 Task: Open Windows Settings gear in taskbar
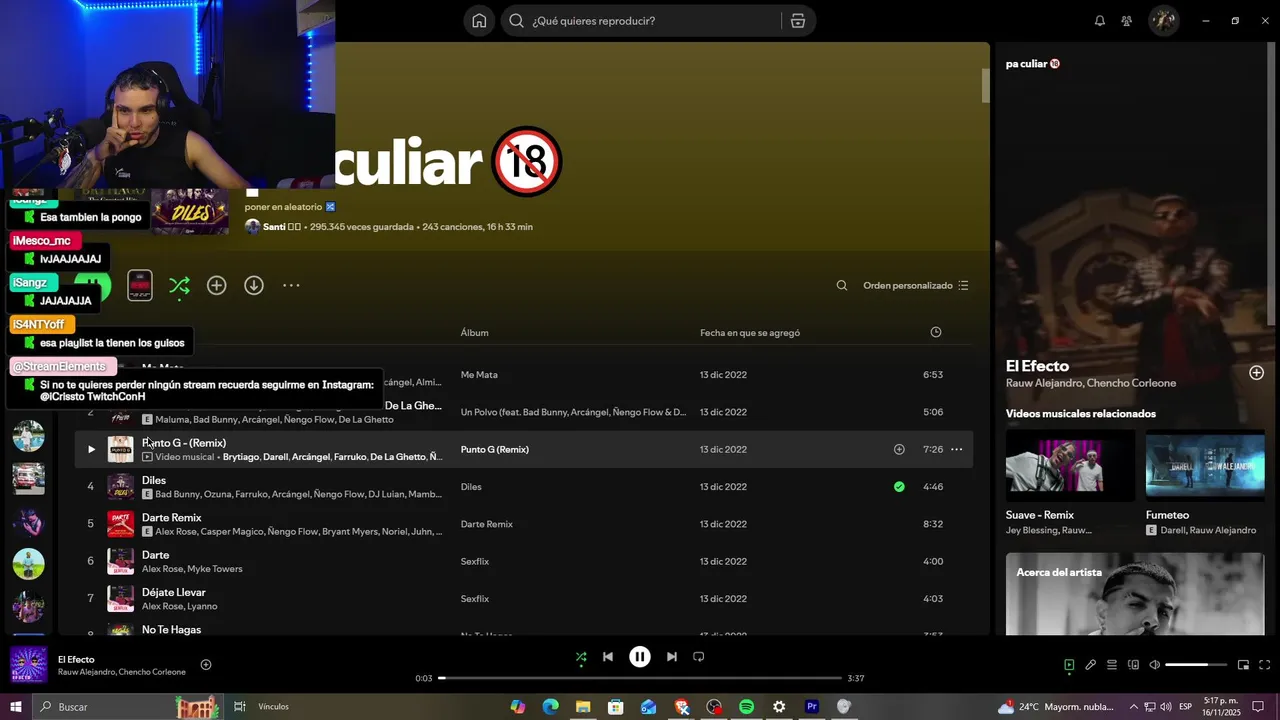click(779, 707)
